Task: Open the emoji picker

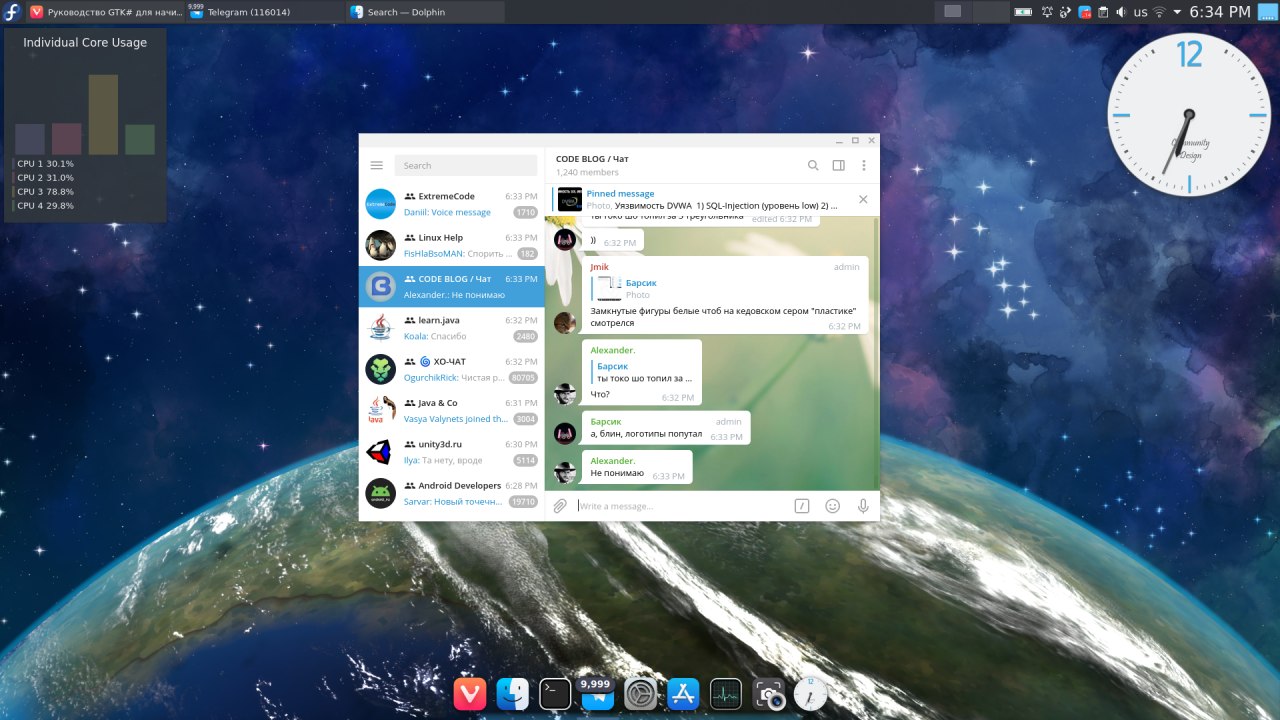Action: (832, 506)
